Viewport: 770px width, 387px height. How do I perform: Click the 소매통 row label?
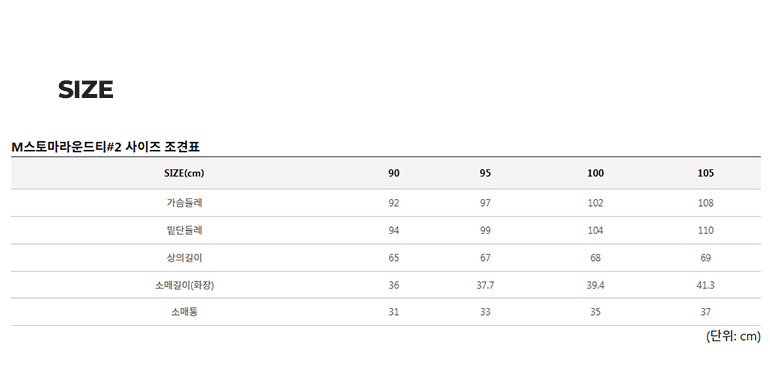click(x=184, y=312)
